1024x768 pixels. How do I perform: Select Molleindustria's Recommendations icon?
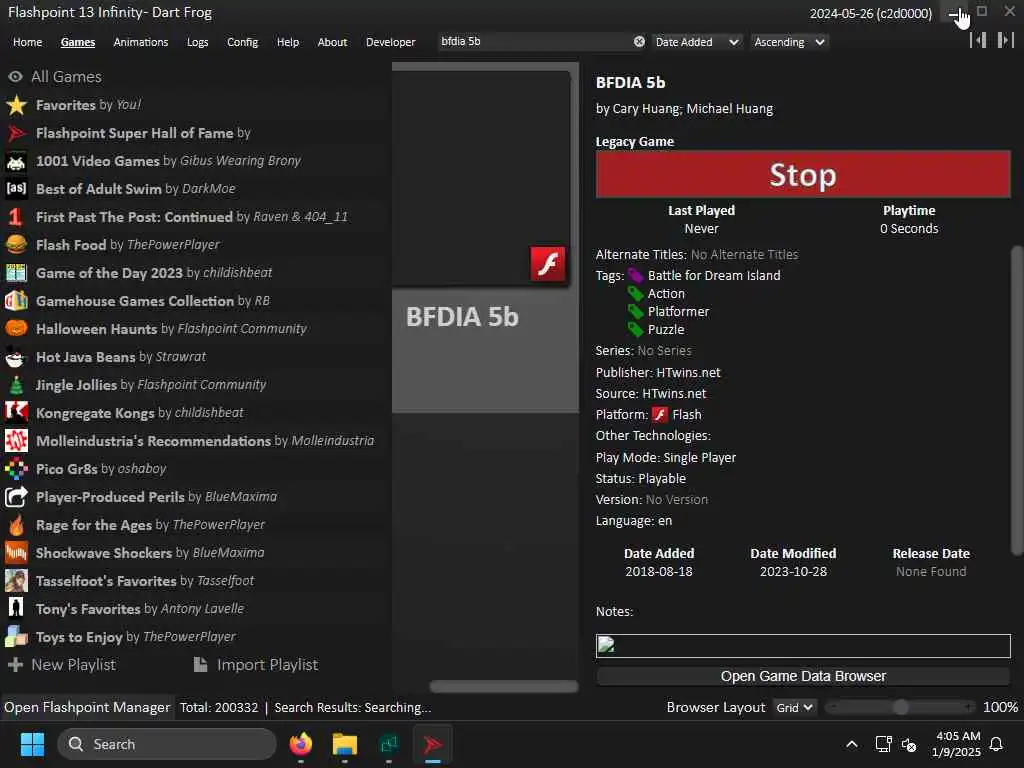click(16, 441)
